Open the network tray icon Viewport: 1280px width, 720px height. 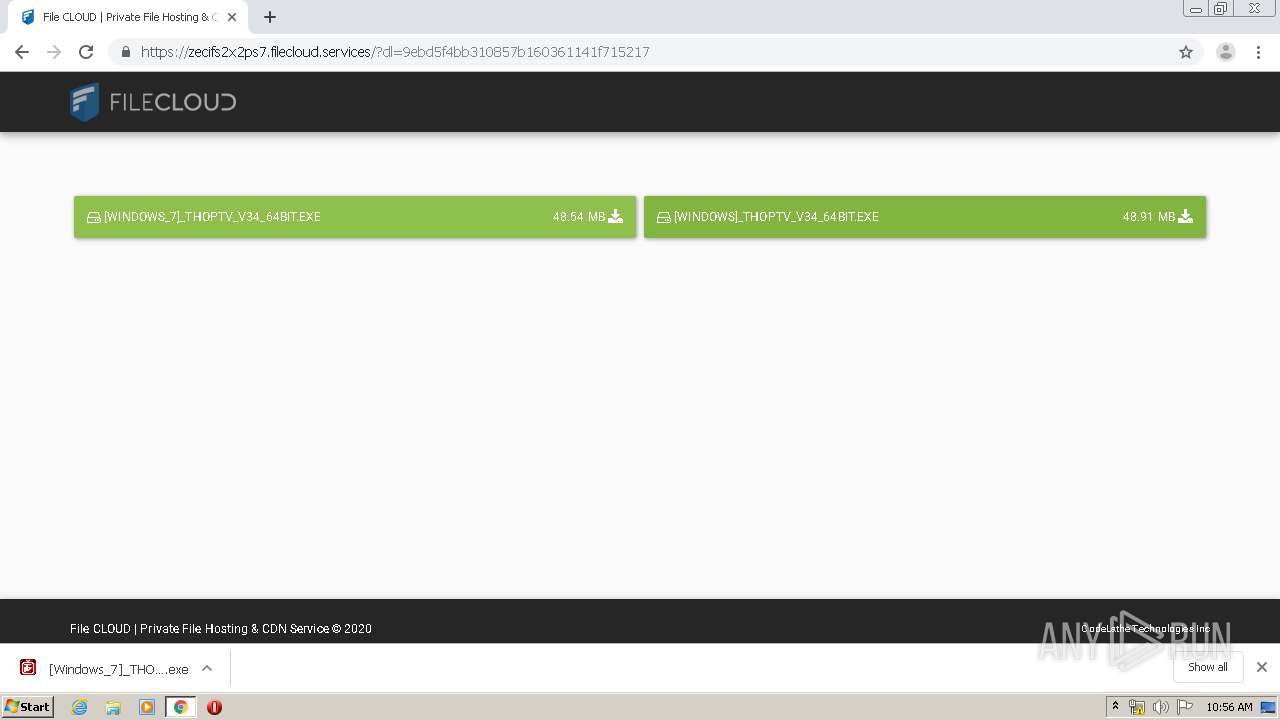click(x=1137, y=707)
